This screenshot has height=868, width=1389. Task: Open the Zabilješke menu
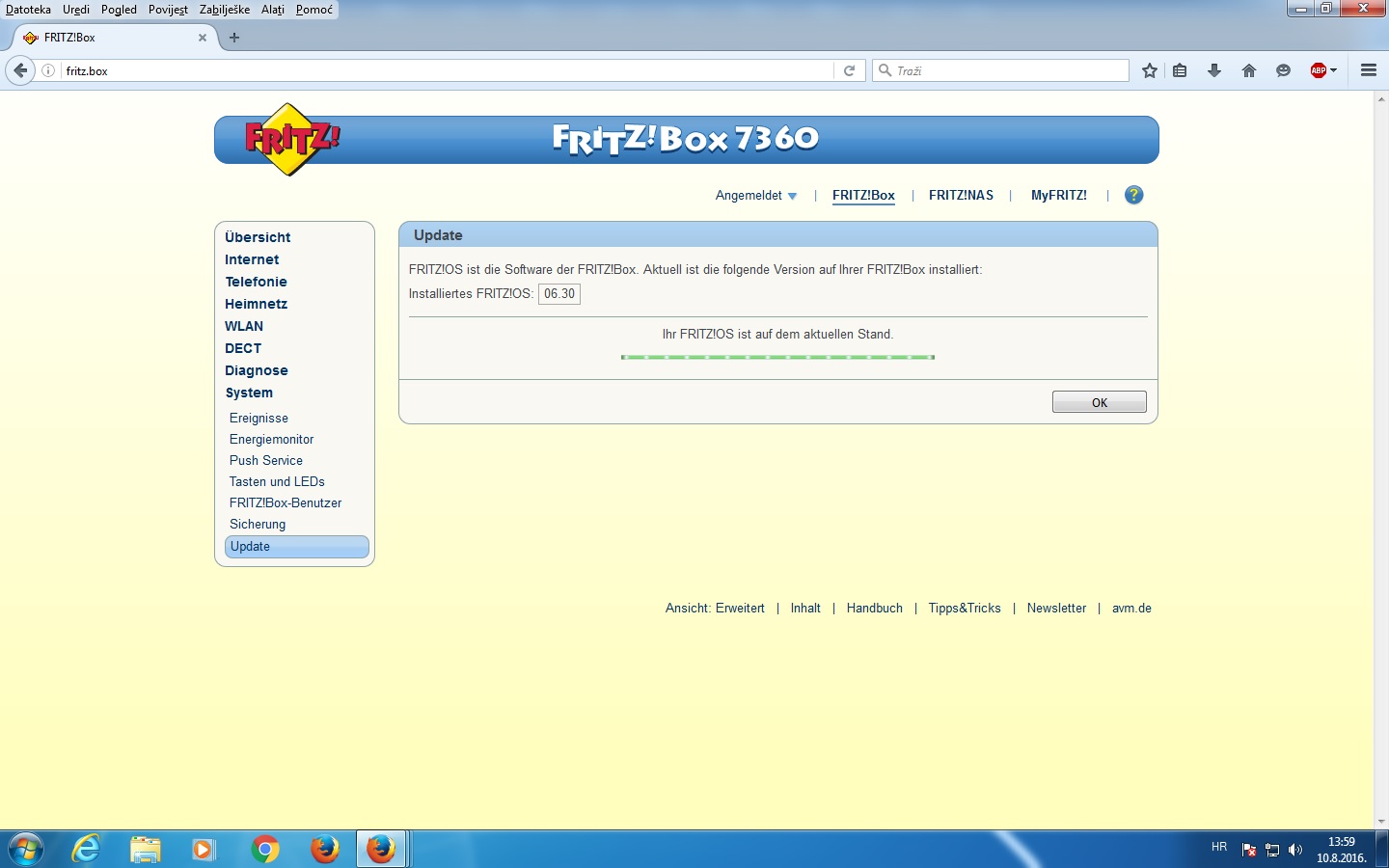pos(225,10)
